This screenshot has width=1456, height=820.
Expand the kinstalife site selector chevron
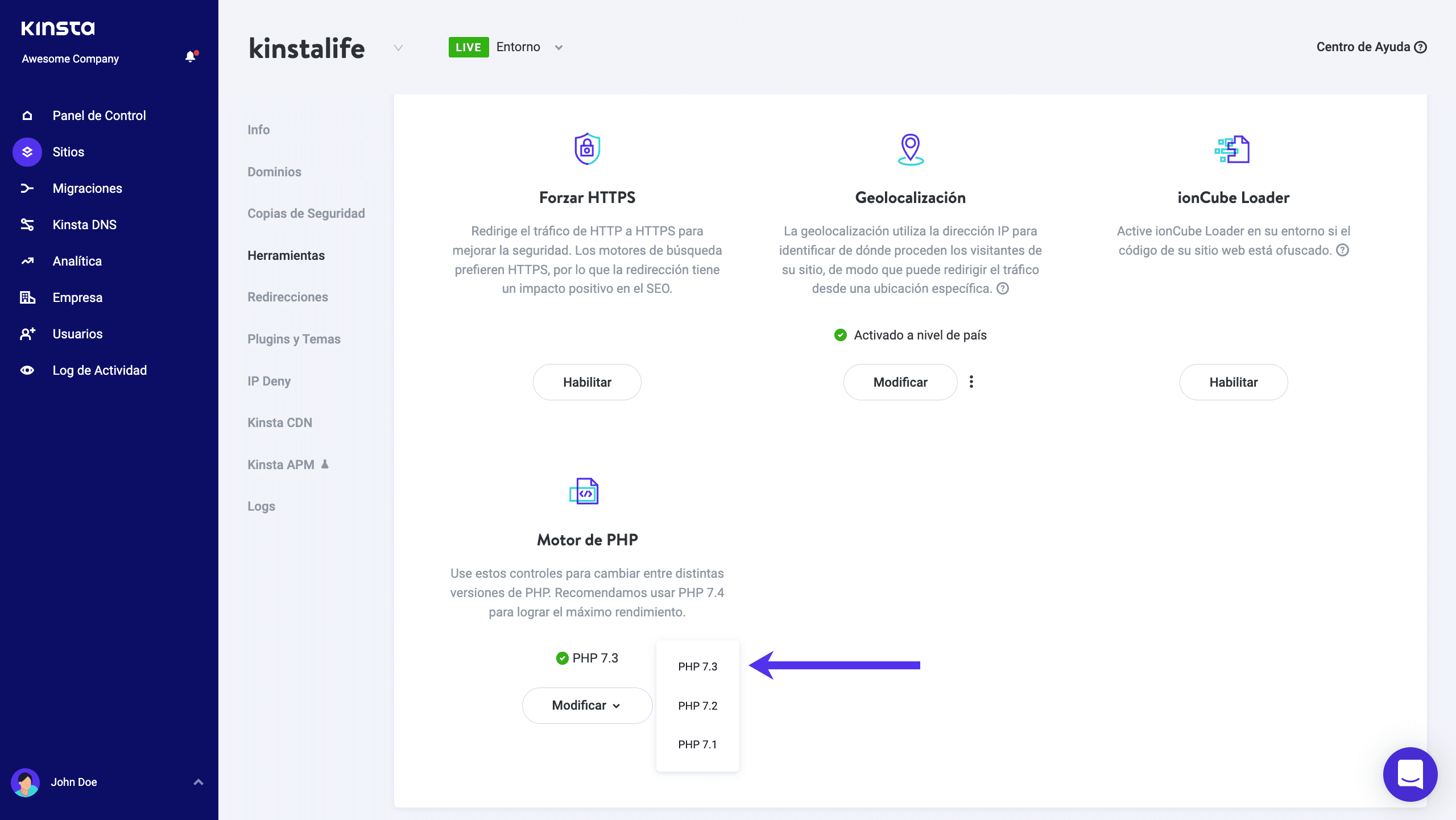pyautogui.click(x=398, y=48)
